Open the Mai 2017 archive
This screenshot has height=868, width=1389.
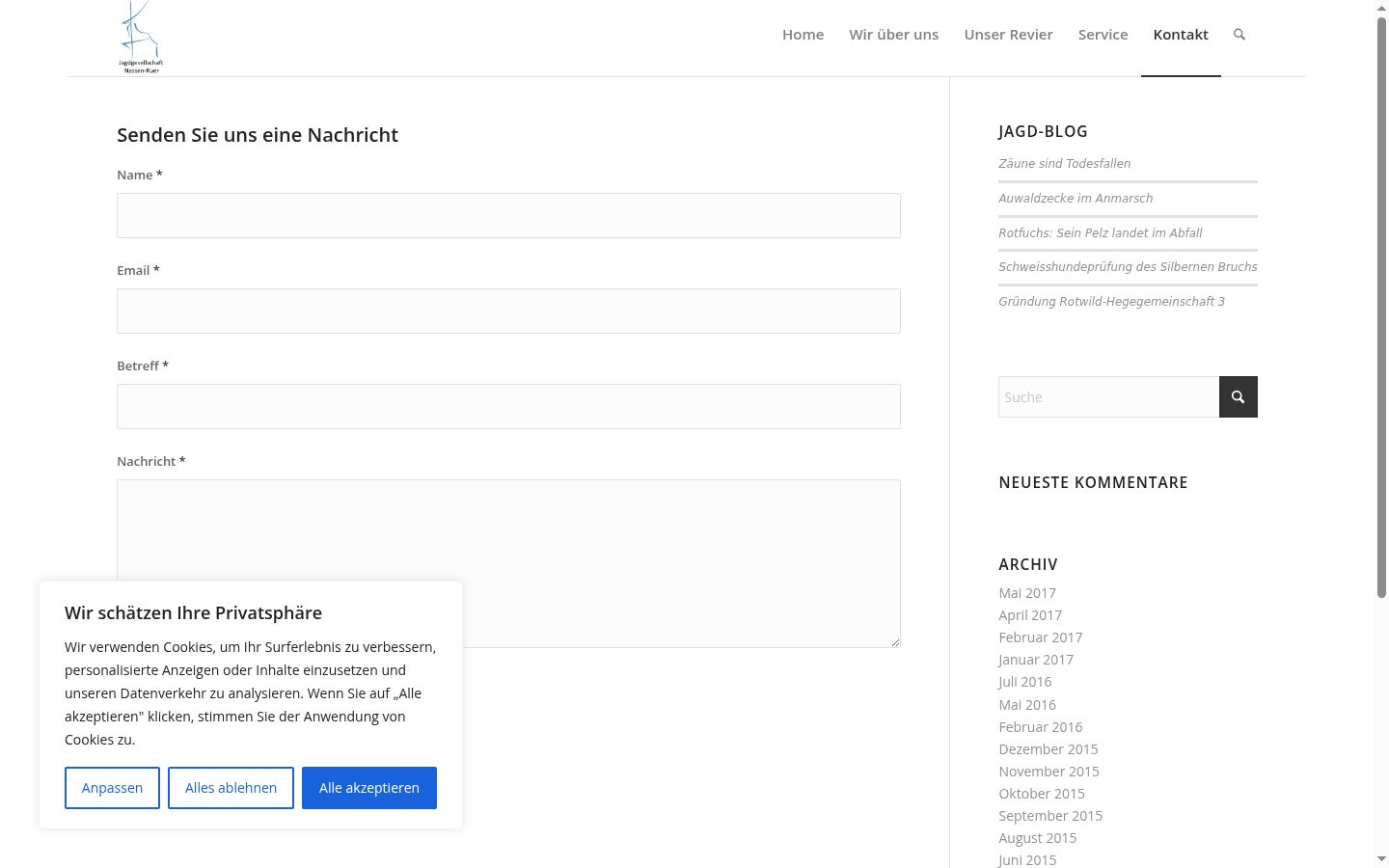[x=1027, y=593]
